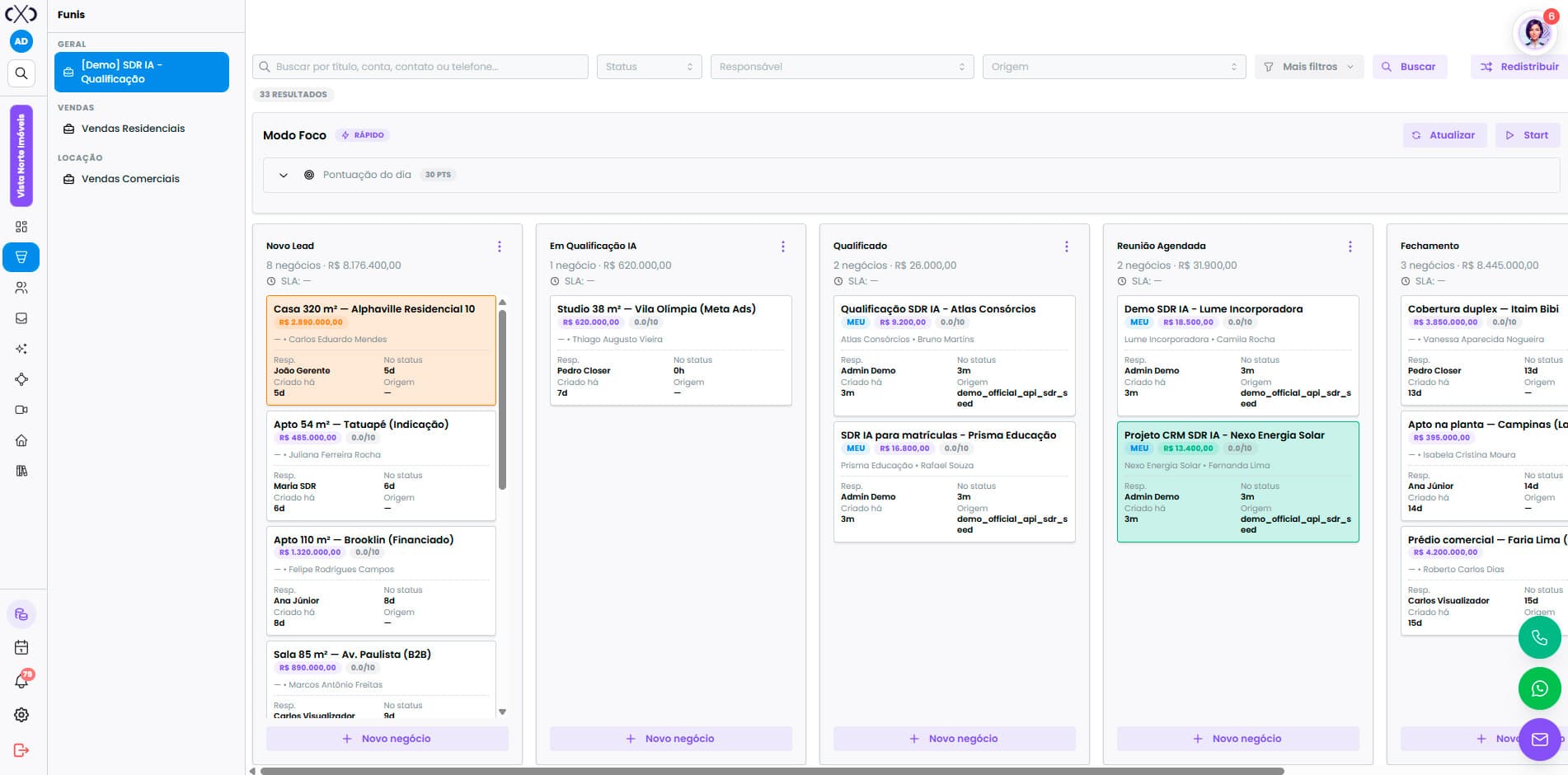Open Novo Lead column options menu
Screen dimensions: 1568x775
(x=499, y=247)
